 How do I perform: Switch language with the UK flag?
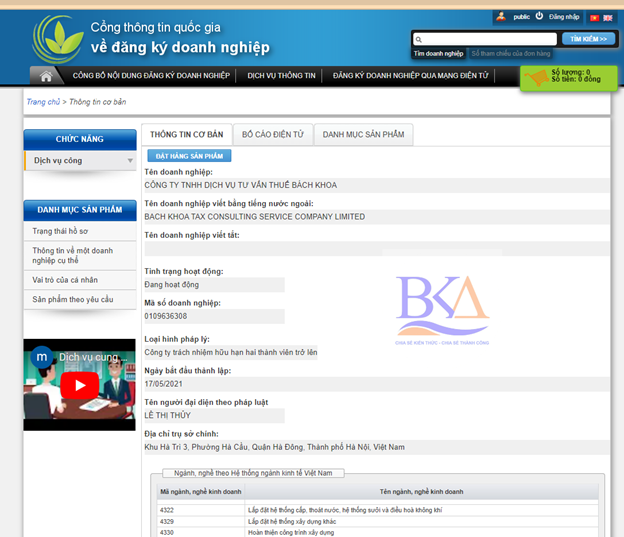pyautogui.click(x=607, y=17)
